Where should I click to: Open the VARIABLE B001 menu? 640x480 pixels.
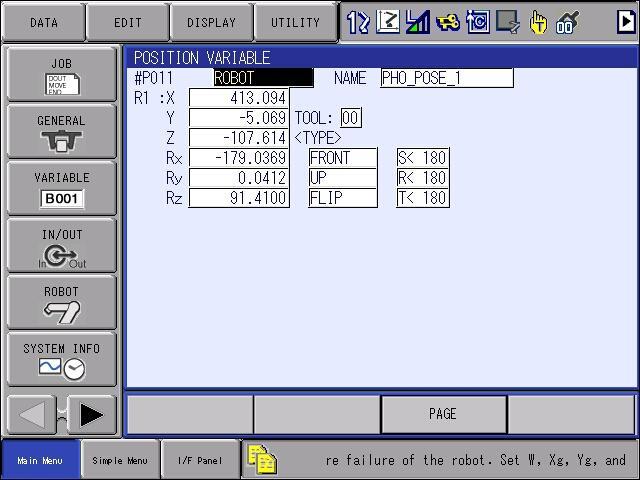[x=62, y=189]
